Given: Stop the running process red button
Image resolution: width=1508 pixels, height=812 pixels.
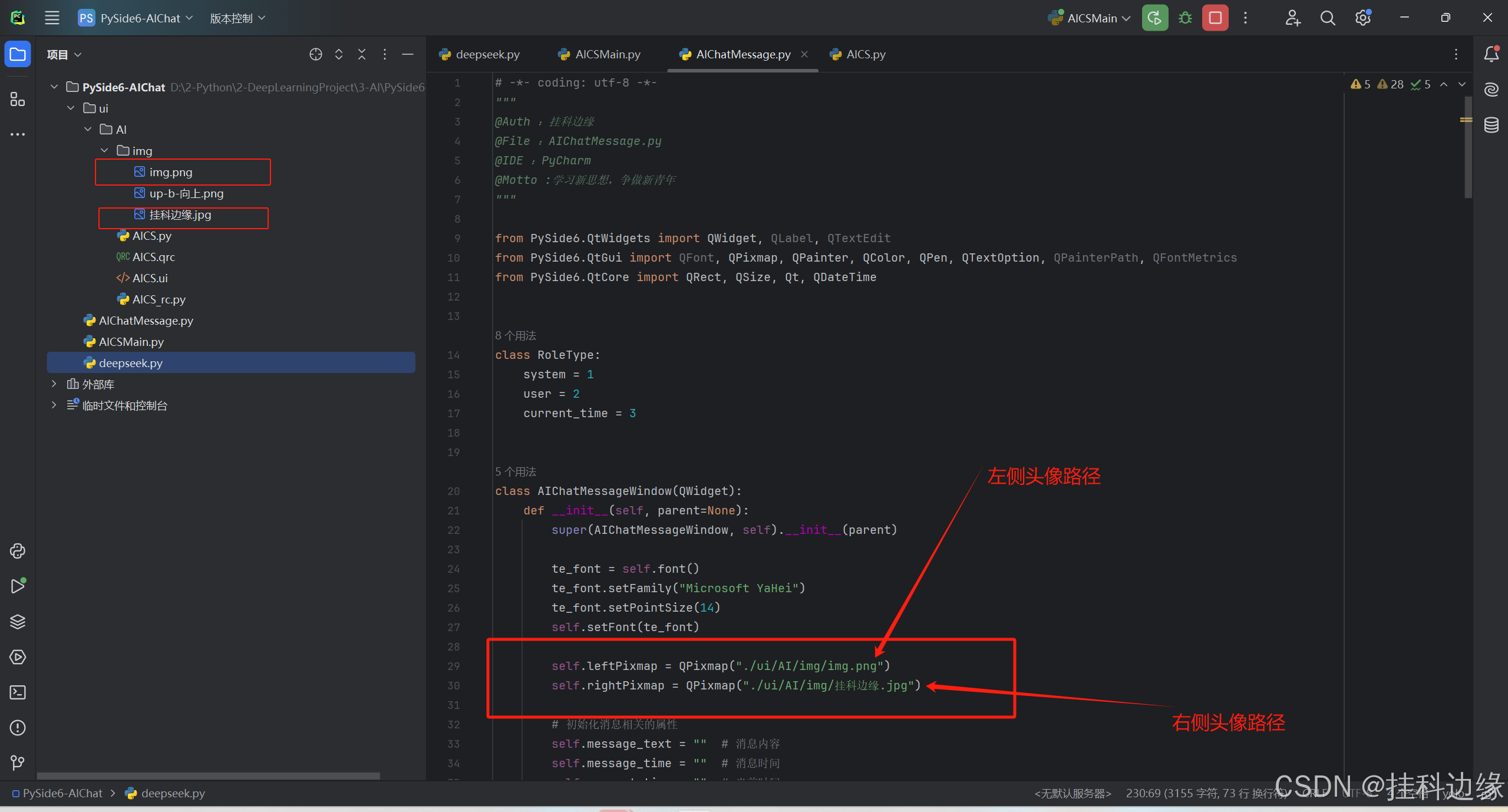Looking at the screenshot, I should point(1215,18).
